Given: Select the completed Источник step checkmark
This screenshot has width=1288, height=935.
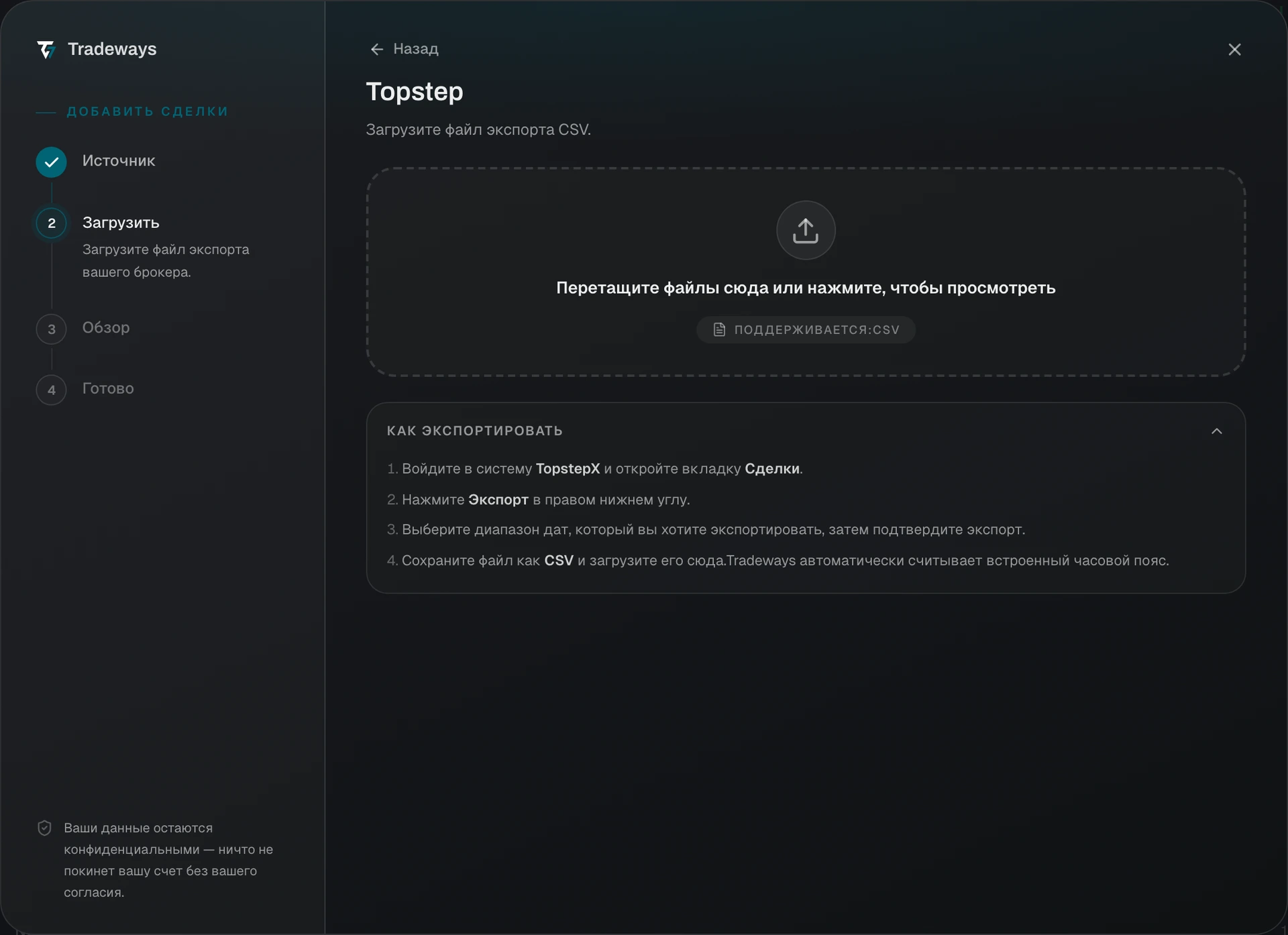Looking at the screenshot, I should (52, 162).
